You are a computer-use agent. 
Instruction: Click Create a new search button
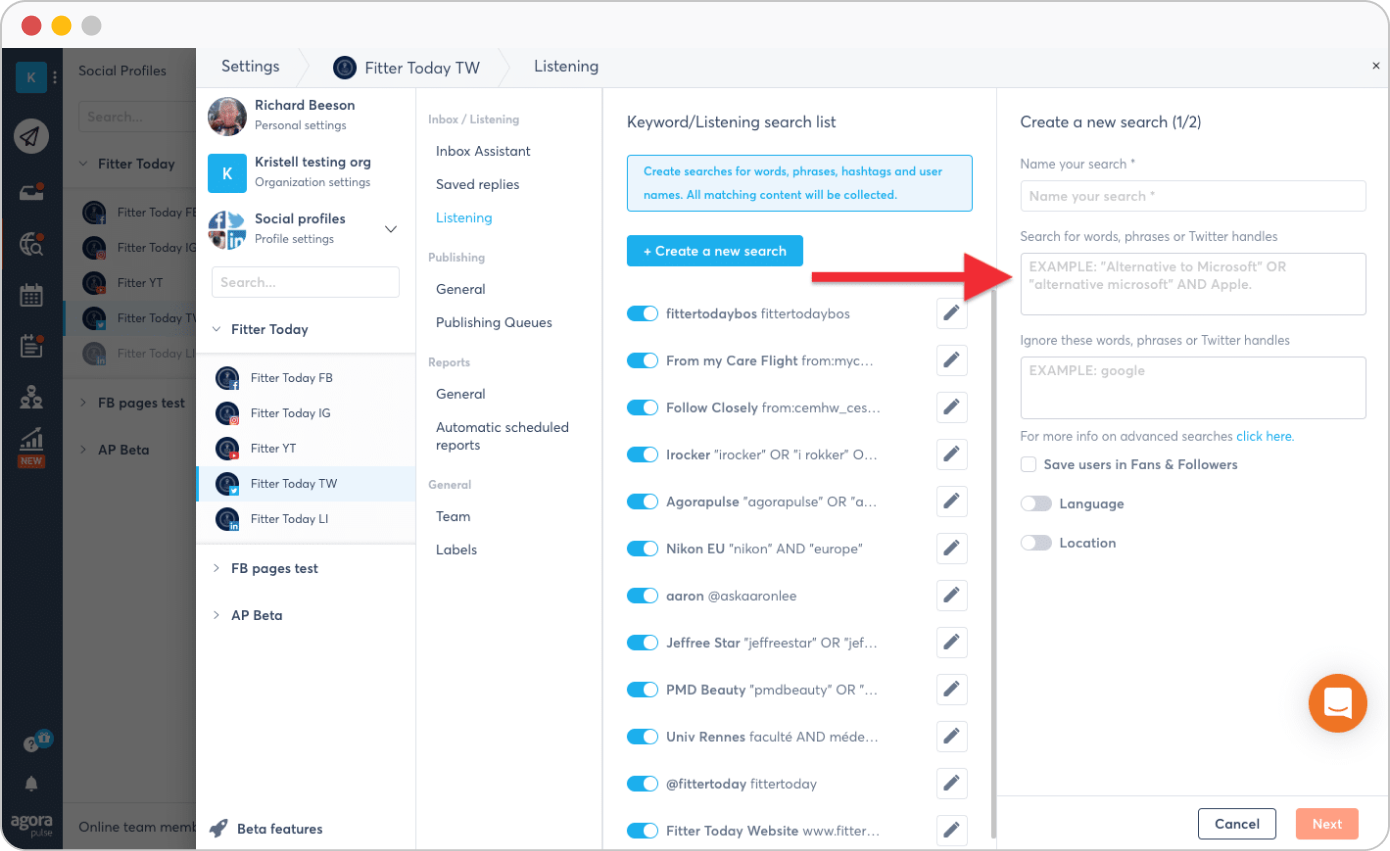[x=715, y=251]
